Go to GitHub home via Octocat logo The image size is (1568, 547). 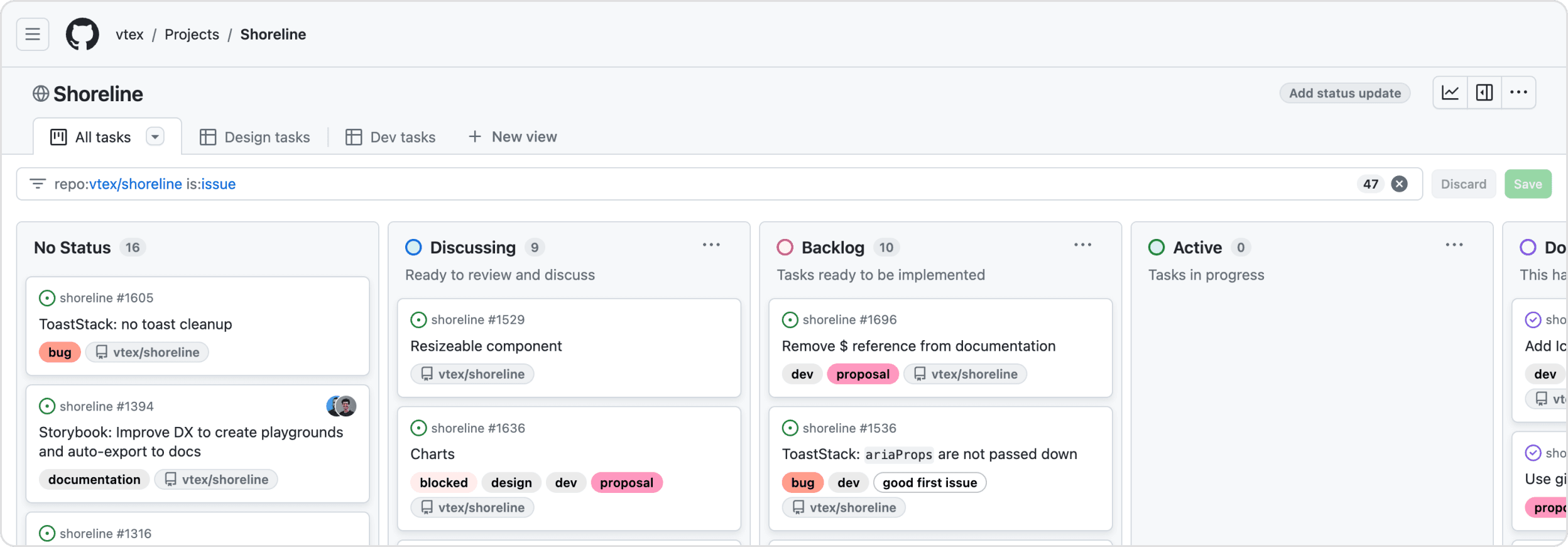click(x=82, y=34)
